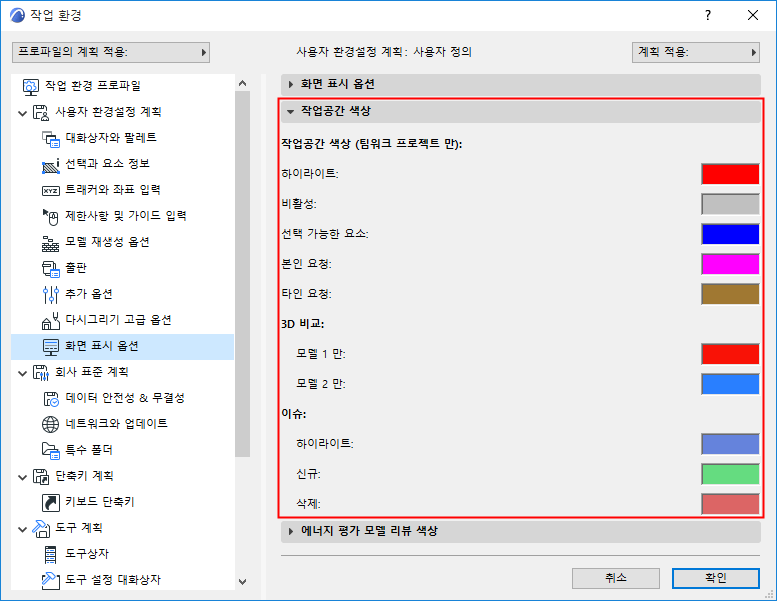The height and width of the screenshot is (601, 777).
Task: Collapse the 단축키 계획 tree node
Action: point(22,478)
